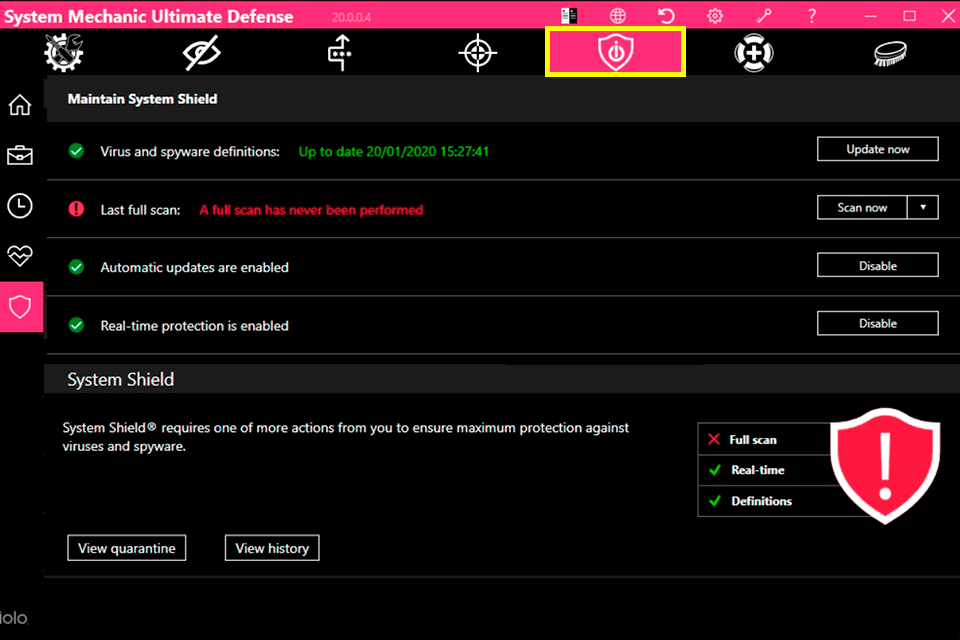Click the Privacy Guardian eye icon
The image size is (960, 640).
200,52
